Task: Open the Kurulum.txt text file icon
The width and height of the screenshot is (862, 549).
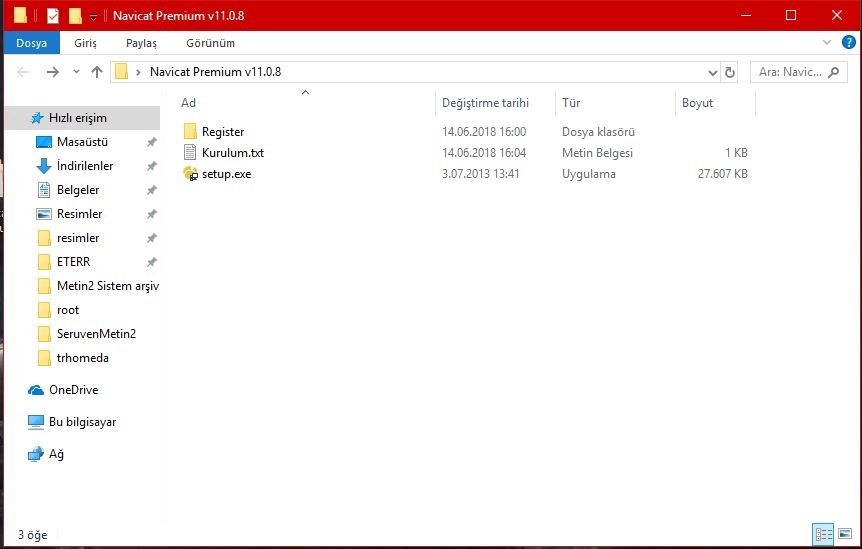Action: [x=190, y=153]
